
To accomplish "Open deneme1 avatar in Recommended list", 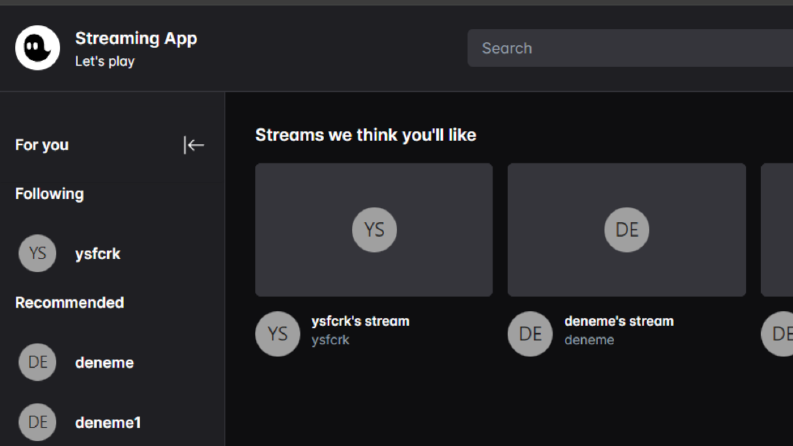I will 37,422.
